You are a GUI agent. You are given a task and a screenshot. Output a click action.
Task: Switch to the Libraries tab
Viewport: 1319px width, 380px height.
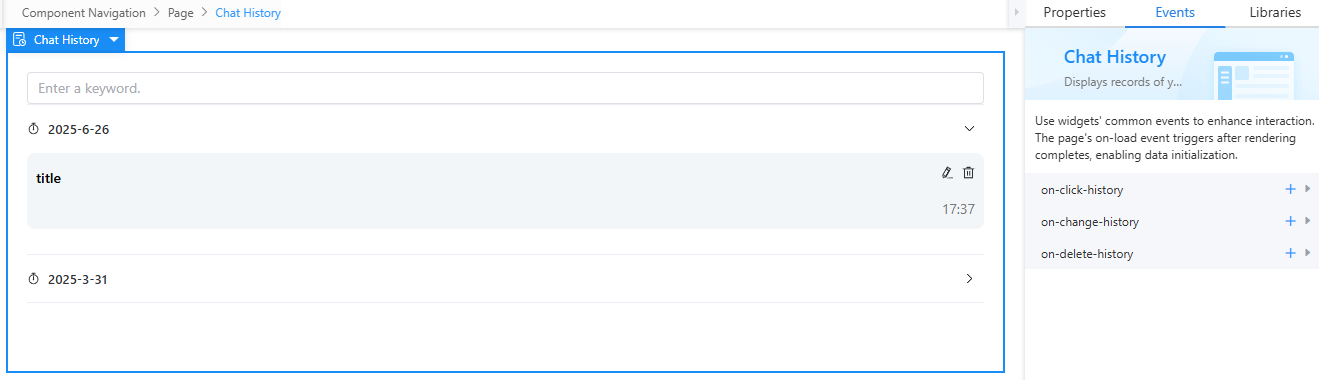click(x=1275, y=13)
